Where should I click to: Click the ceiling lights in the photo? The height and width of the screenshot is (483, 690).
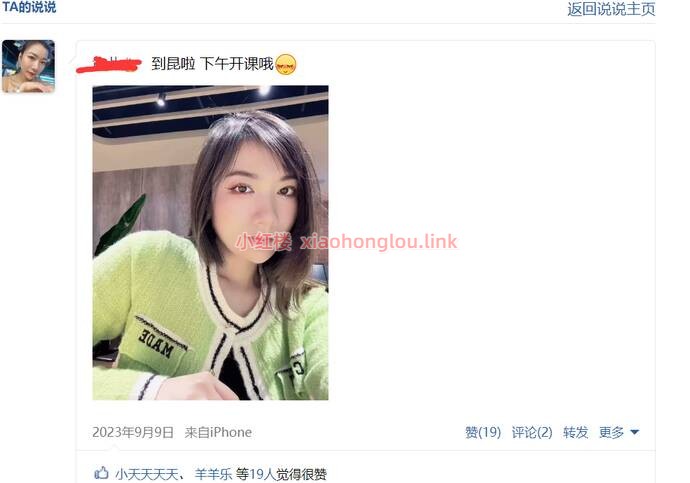(x=211, y=95)
